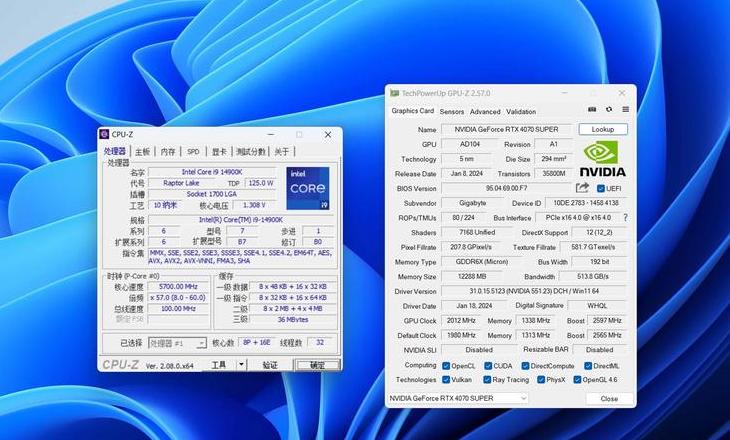Click the 工具 button in CPU-Z
The height and width of the screenshot is (440, 730).
tap(219, 365)
